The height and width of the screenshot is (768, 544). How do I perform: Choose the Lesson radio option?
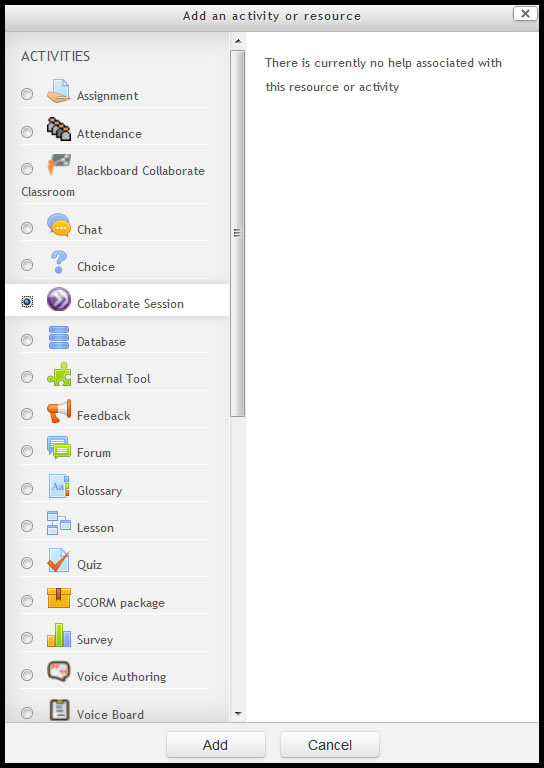[x=27, y=526]
